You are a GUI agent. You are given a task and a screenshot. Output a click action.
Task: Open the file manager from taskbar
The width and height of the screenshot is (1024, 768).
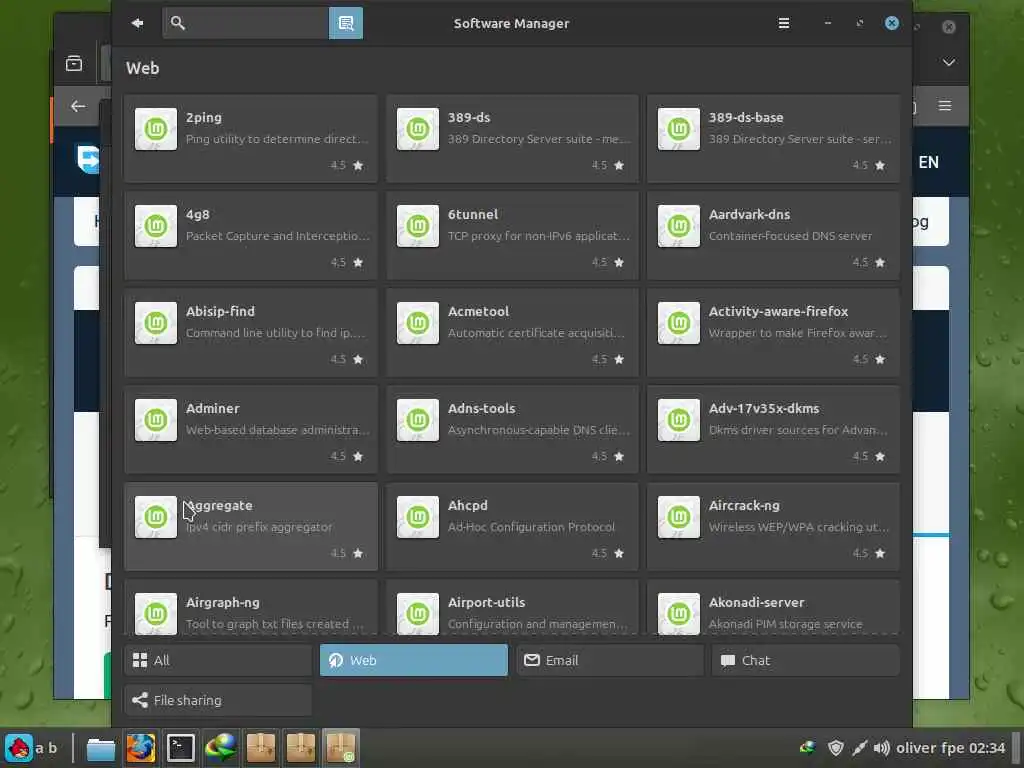(x=101, y=748)
